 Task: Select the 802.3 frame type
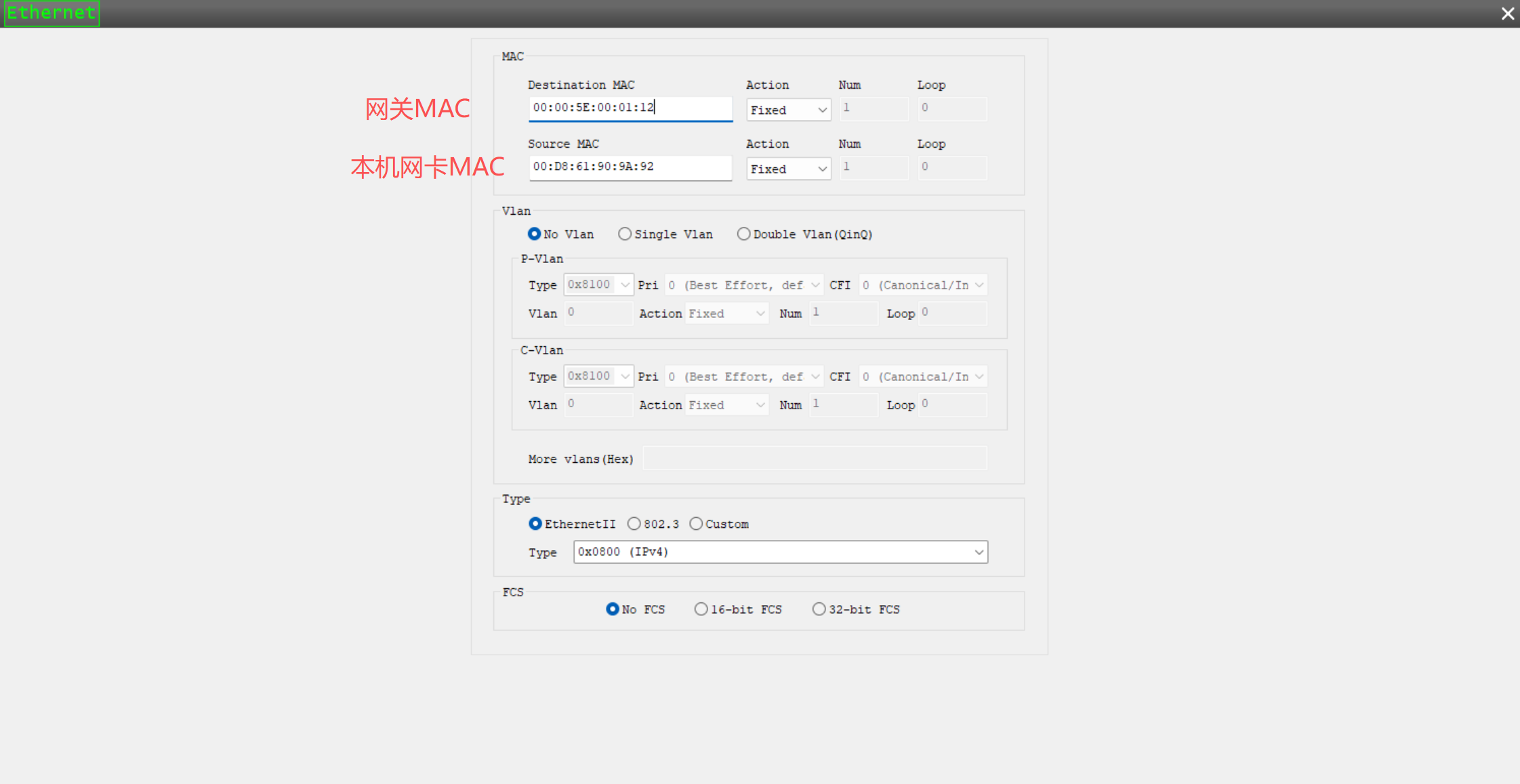tap(634, 524)
